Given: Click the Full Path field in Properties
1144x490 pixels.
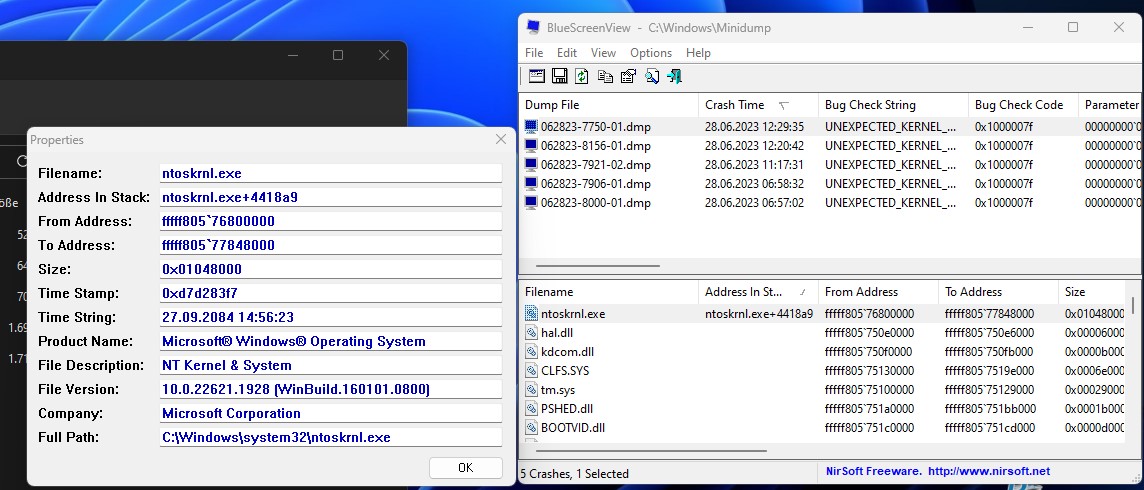Looking at the screenshot, I should coord(331,438).
